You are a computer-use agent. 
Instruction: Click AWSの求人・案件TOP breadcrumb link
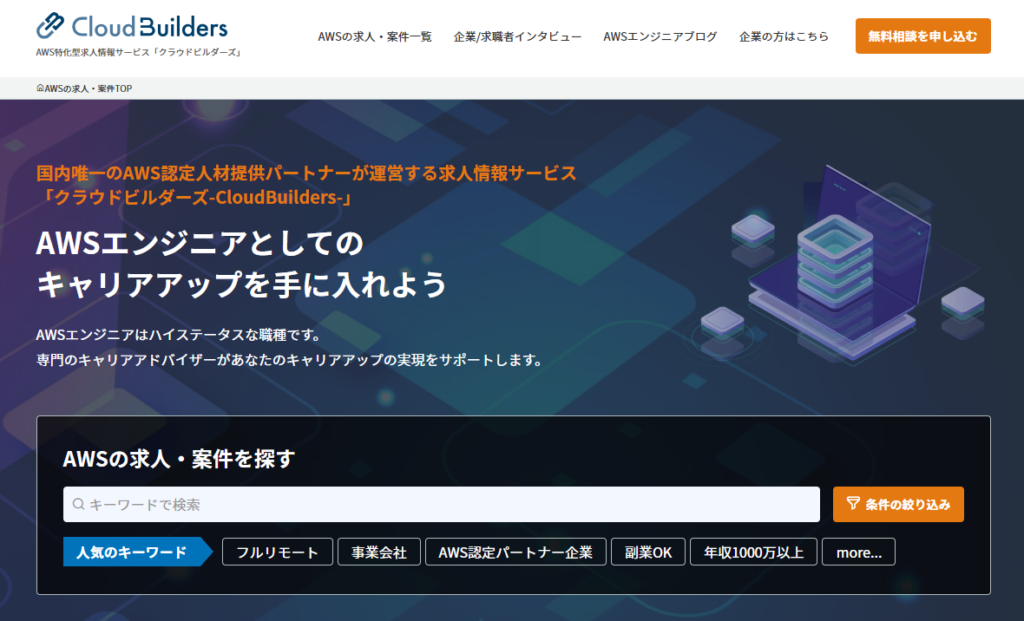[x=88, y=89]
